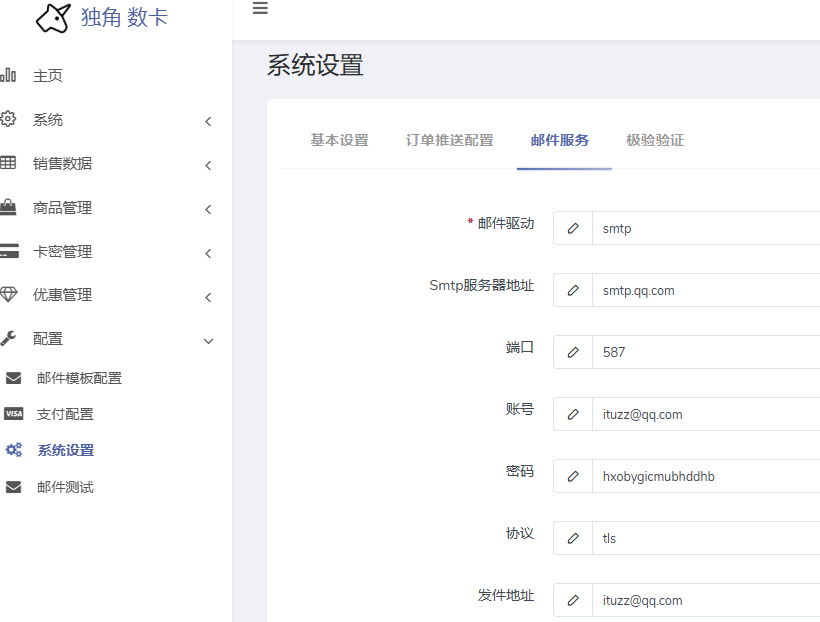Expand the 优惠管理 menu chevron
820x622 pixels.
[x=208, y=297]
